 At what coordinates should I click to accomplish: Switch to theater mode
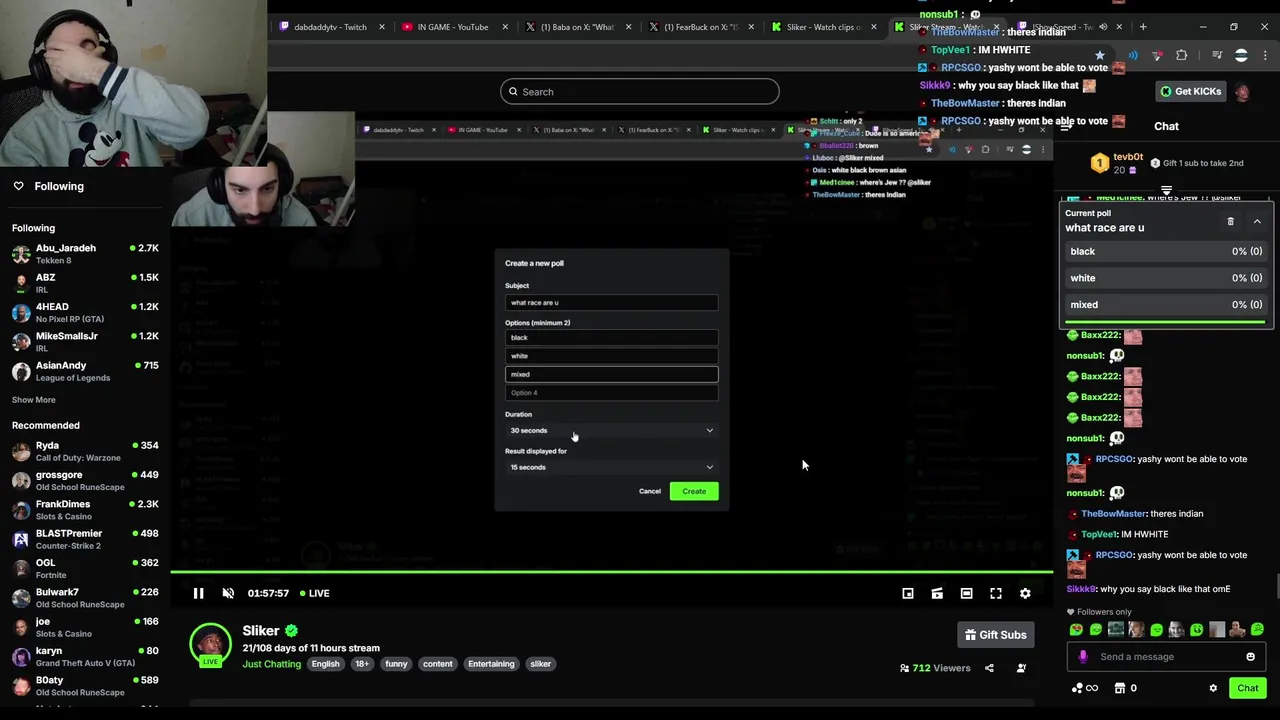coord(966,593)
